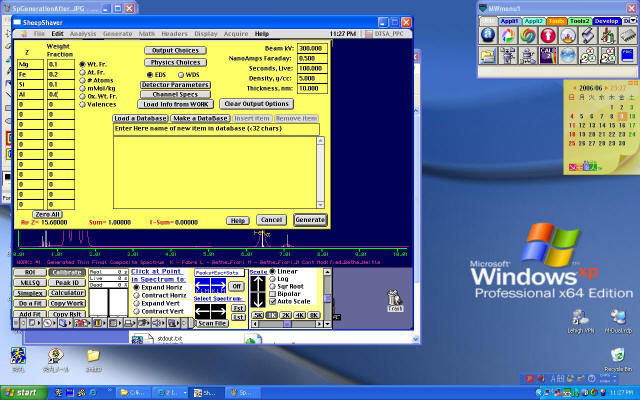Go to previous month in calendar
The width and height of the screenshot is (640, 400).
(x=577, y=89)
